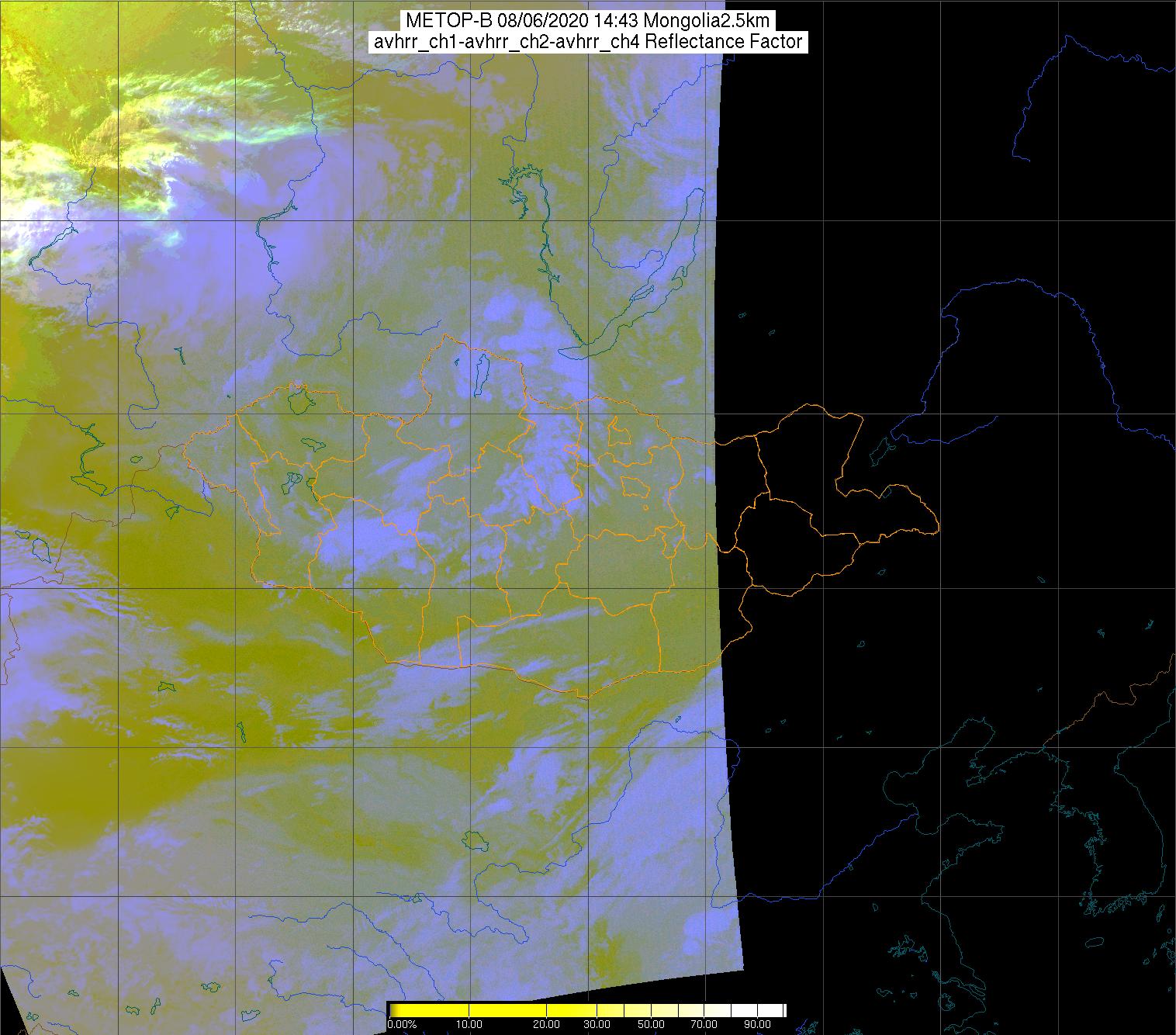Click the 90.00 color bar label
Viewport: 1176px width, 1035px height.
tap(757, 1024)
